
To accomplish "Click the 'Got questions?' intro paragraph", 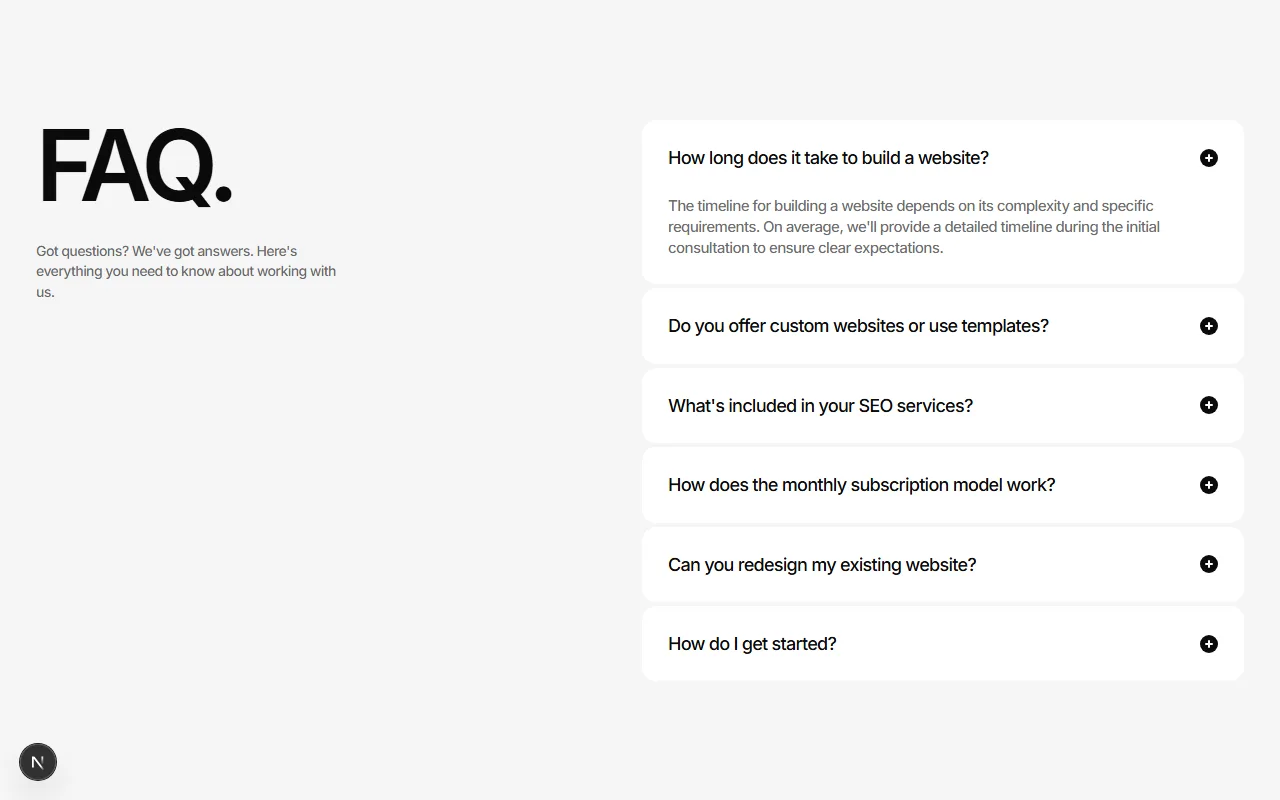I will [x=186, y=271].
